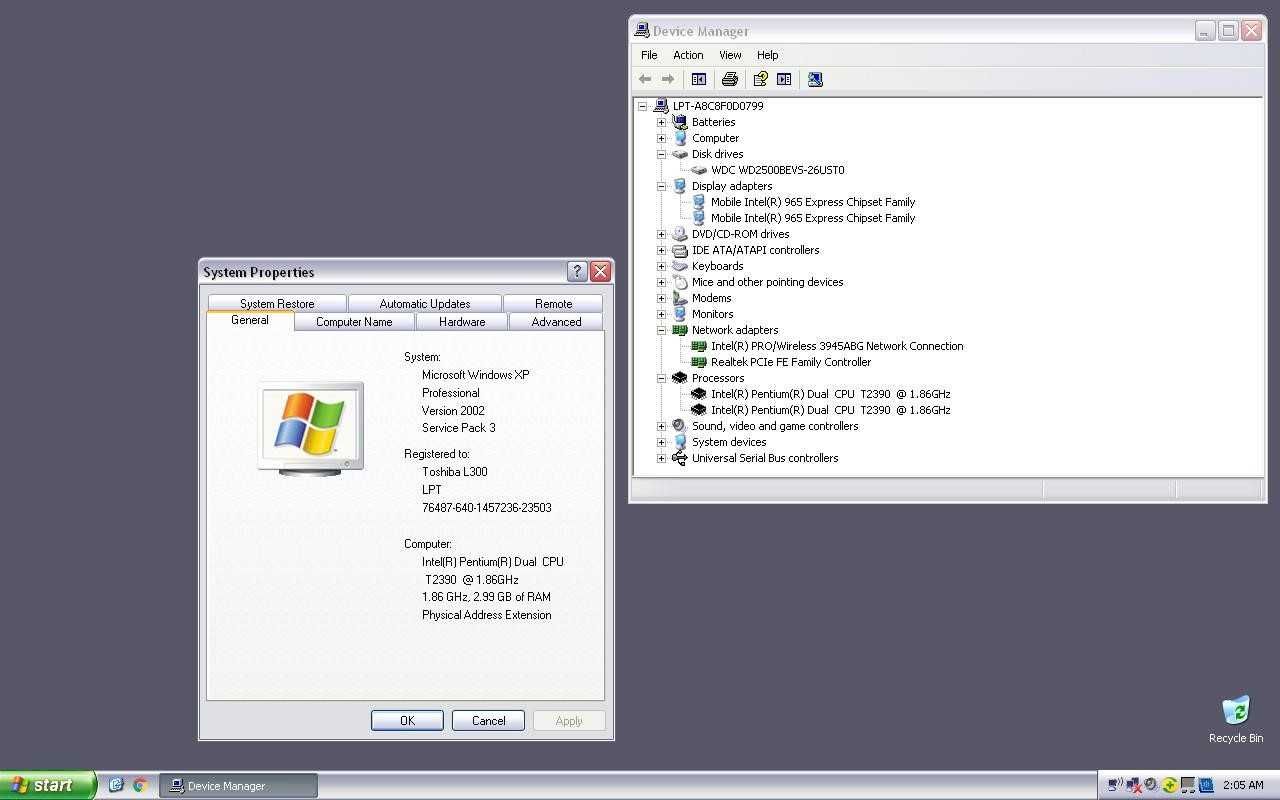Click the Print icon in Device Manager

point(730,79)
